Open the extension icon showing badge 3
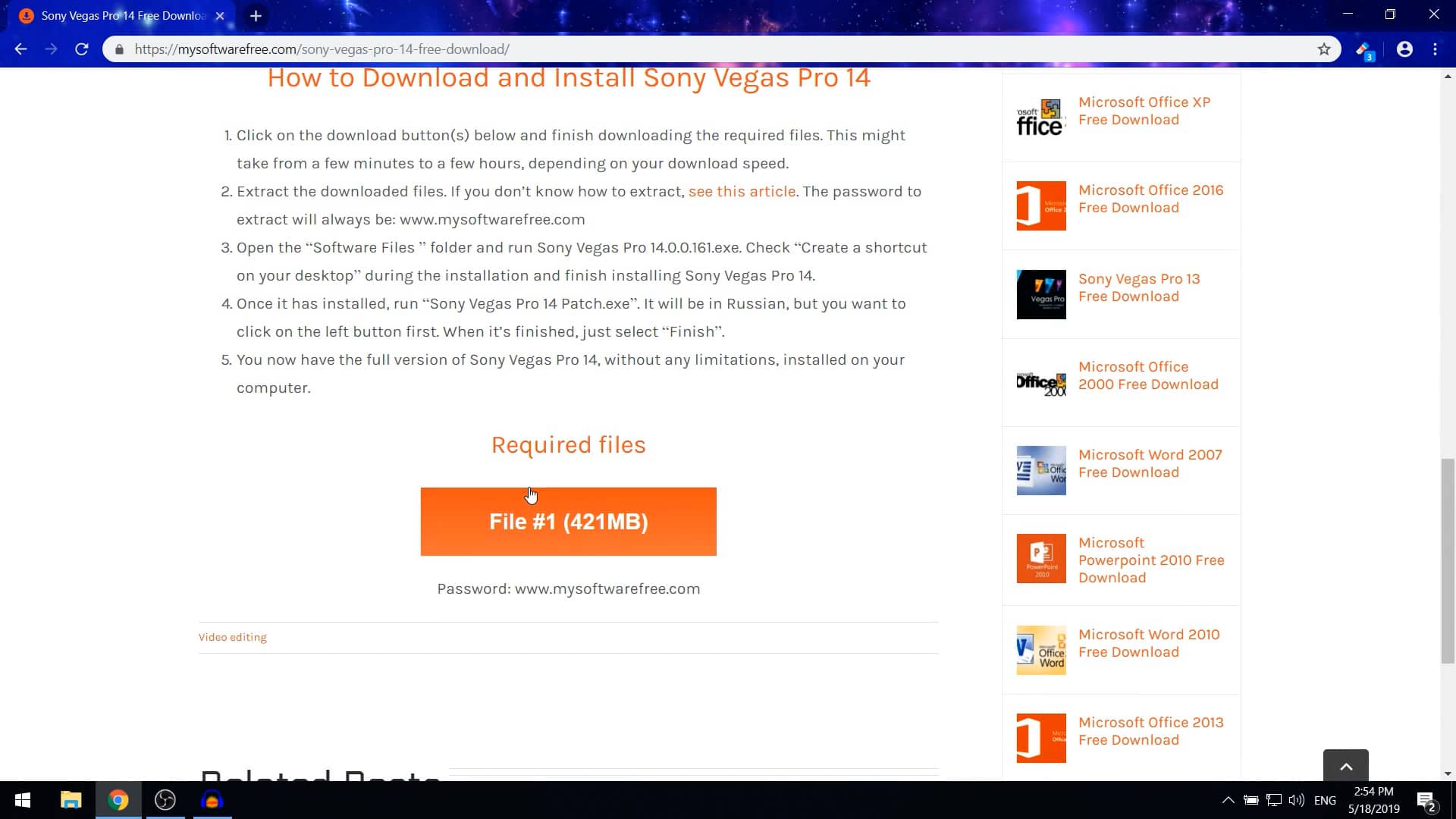Viewport: 1456px width, 819px height. (x=1363, y=49)
